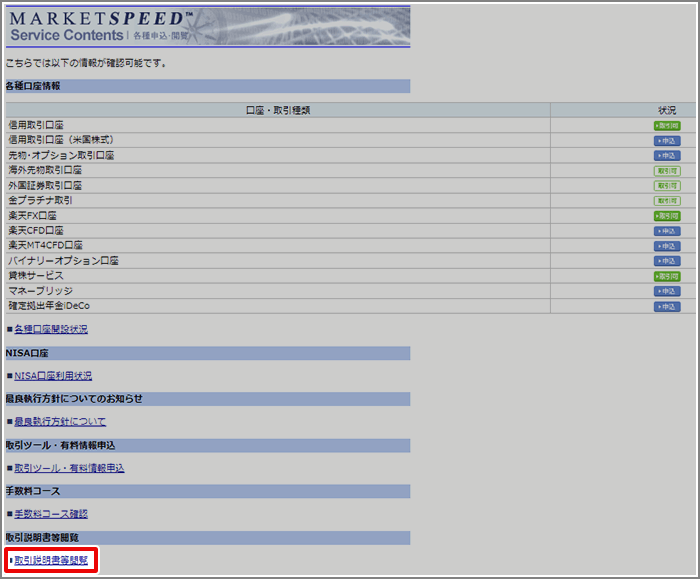Apply for 先物・オプション取引口座 via 申込
Viewport: 700px width, 579px height.
[667, 156]
